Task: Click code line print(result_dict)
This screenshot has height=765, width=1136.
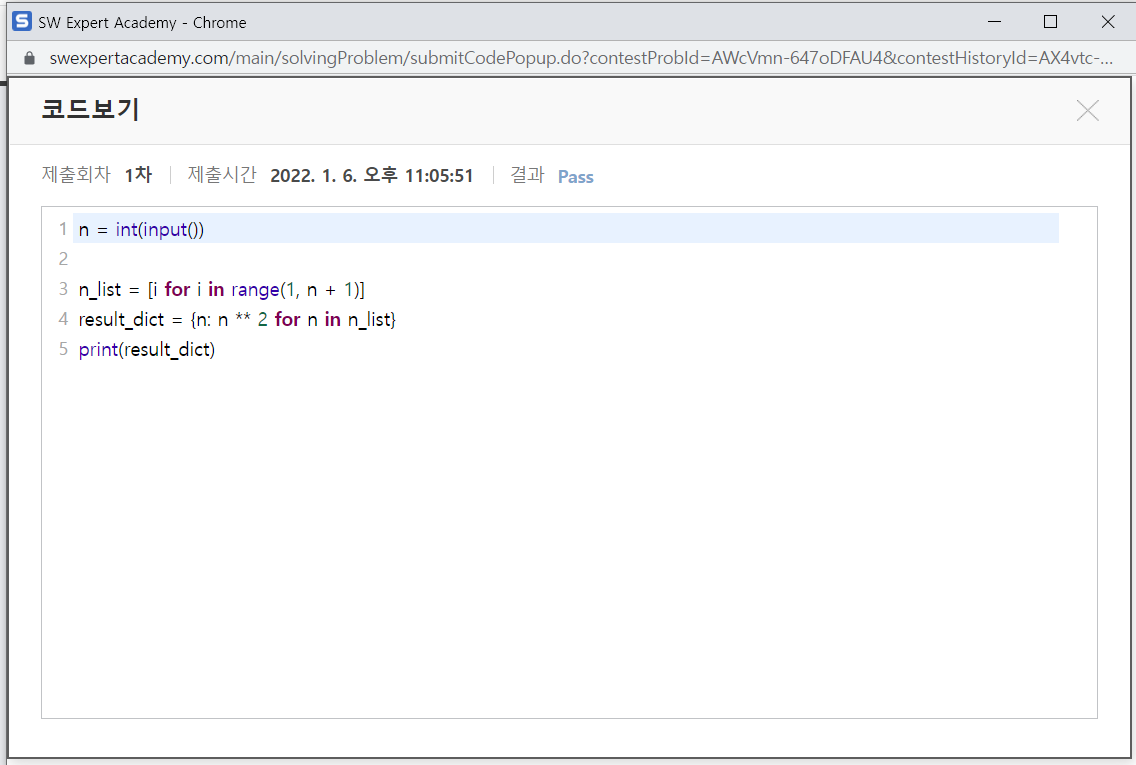Action: coord(147,350)
